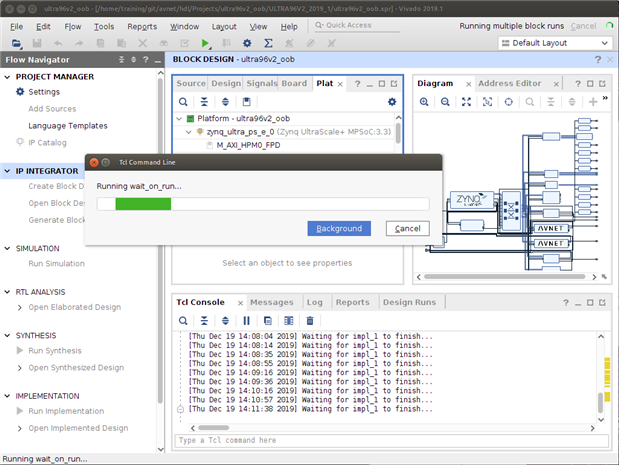Switch to the Design Runs tab
The image size is (619, 465).
[x=410, y=302]
